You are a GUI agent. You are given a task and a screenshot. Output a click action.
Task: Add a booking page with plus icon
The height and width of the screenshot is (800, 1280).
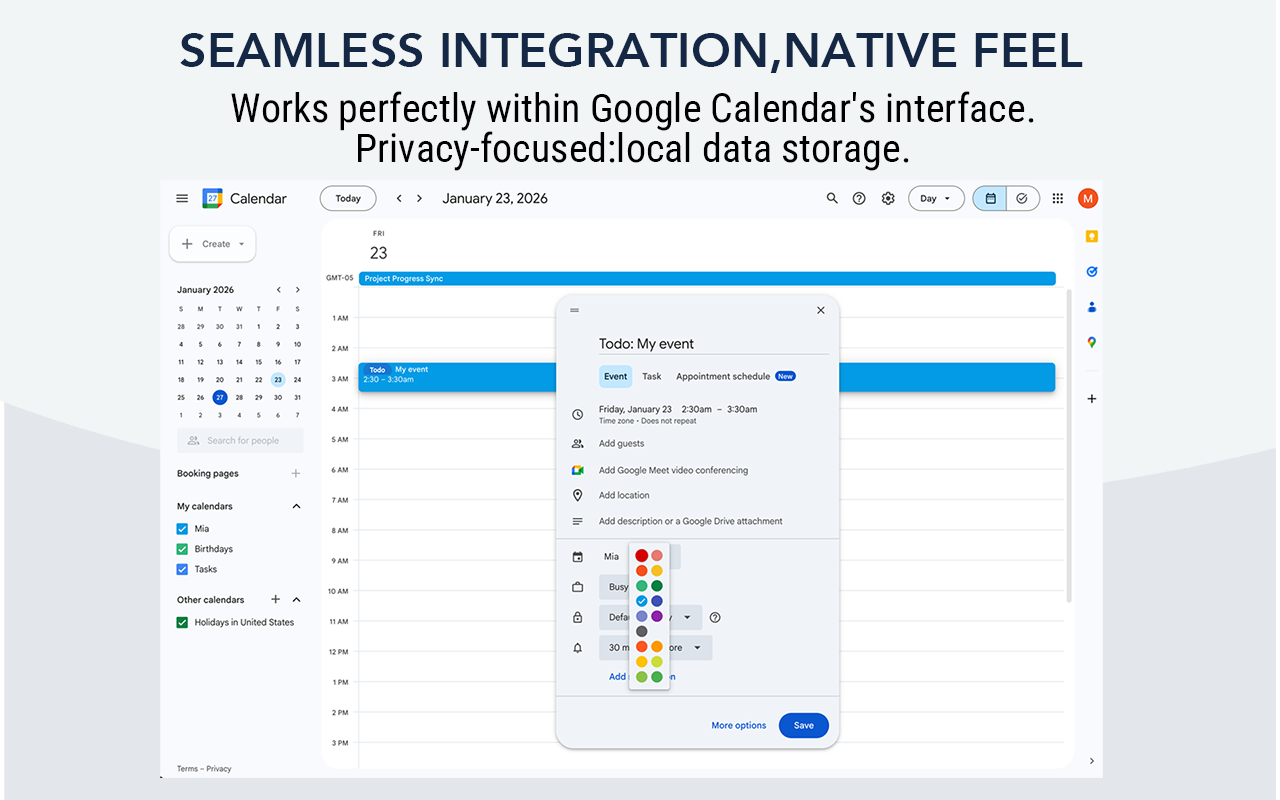tap(295, 474)
